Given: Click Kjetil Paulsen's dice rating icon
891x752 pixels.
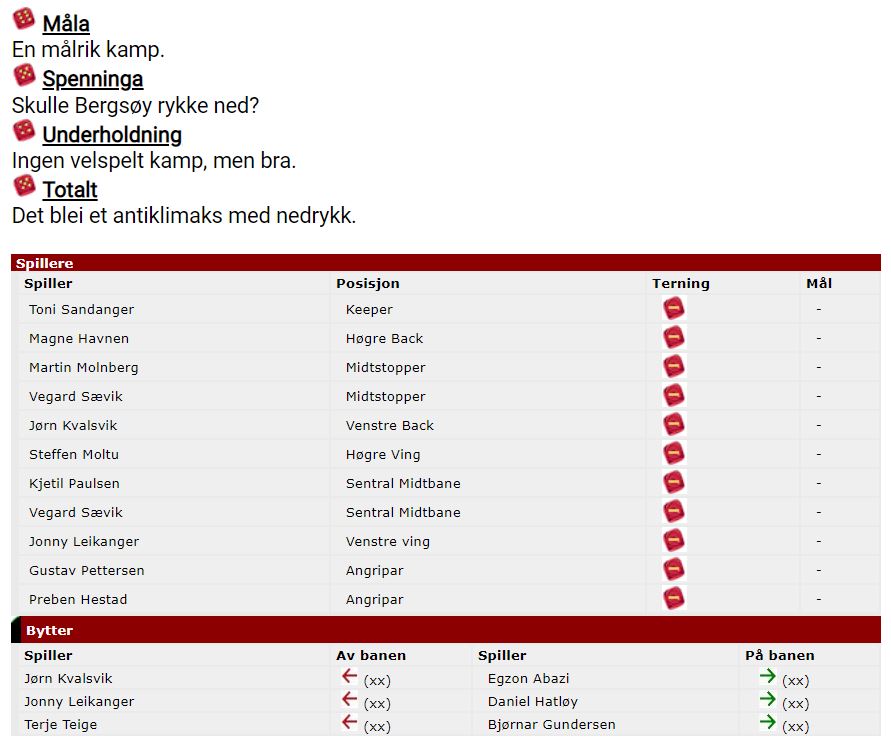Looking at the screenshot, I should click(674, 483).
